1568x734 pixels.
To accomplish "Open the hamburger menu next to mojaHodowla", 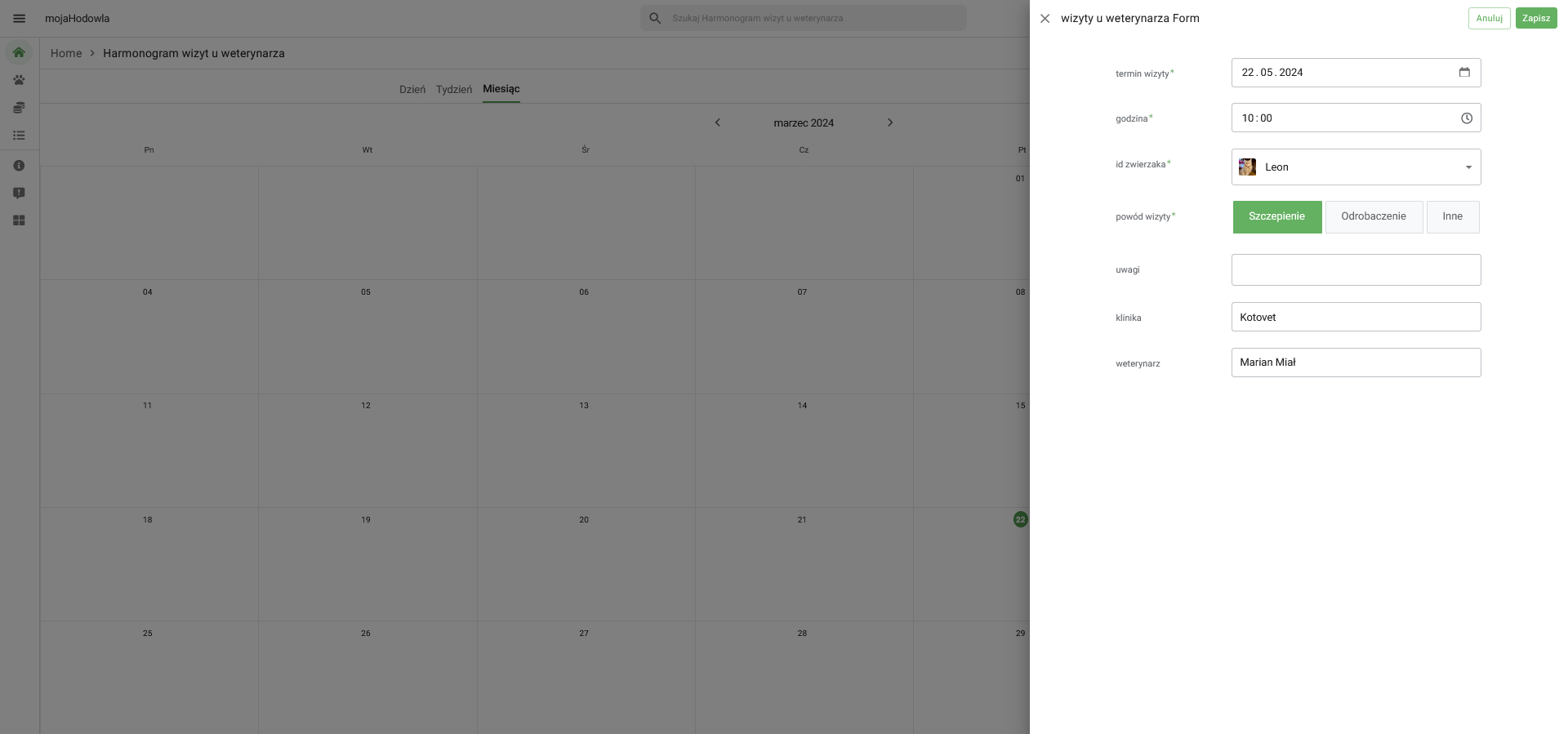I will click(19, 18).
